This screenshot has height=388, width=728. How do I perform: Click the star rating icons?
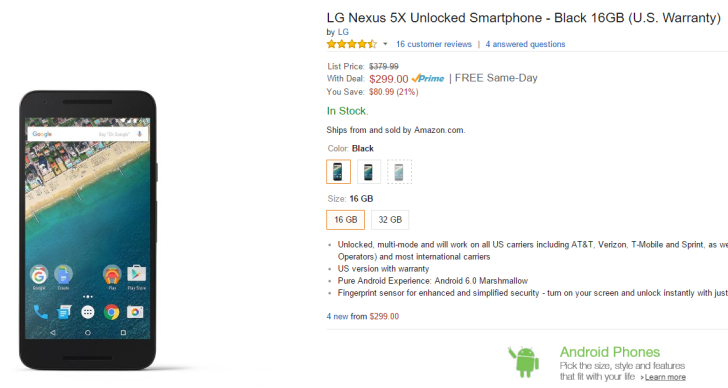click(x=351, y=44)
